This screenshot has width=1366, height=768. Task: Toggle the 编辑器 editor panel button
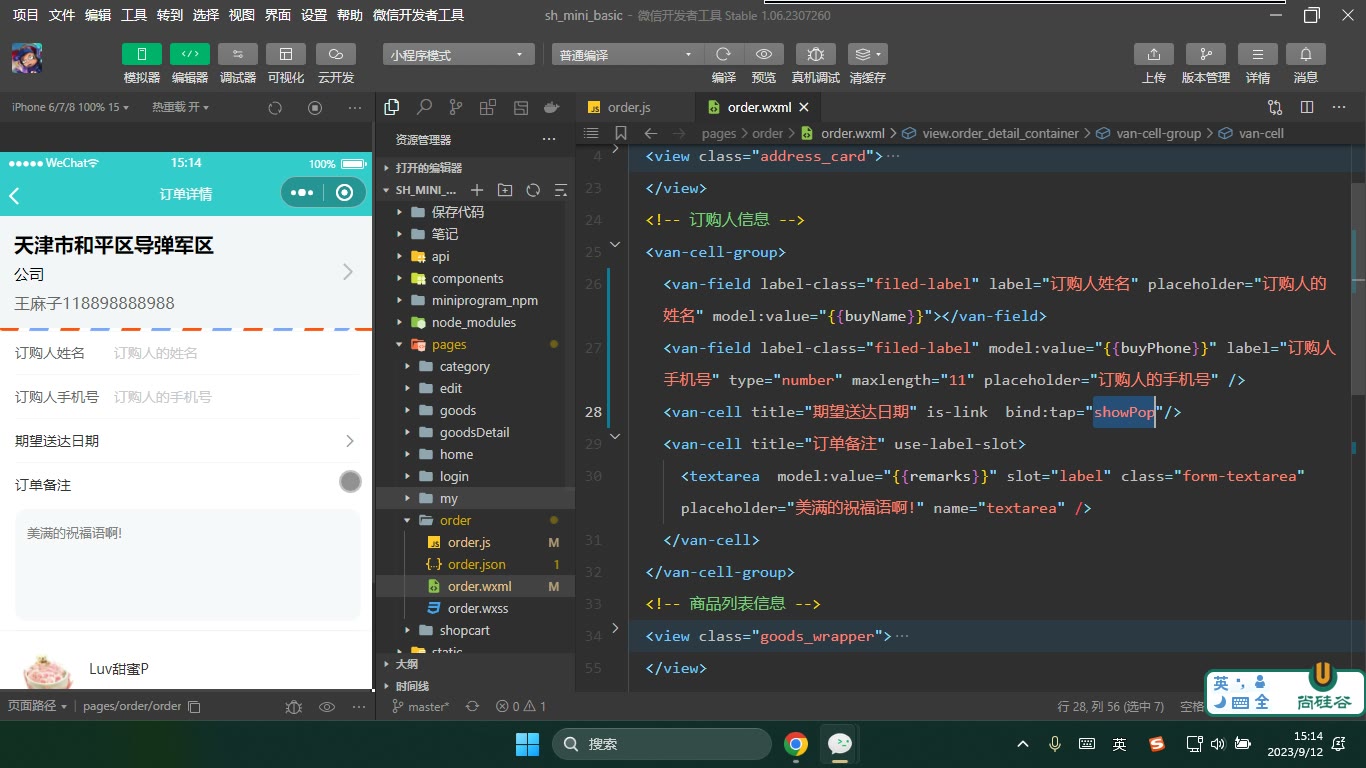point(189,54)
